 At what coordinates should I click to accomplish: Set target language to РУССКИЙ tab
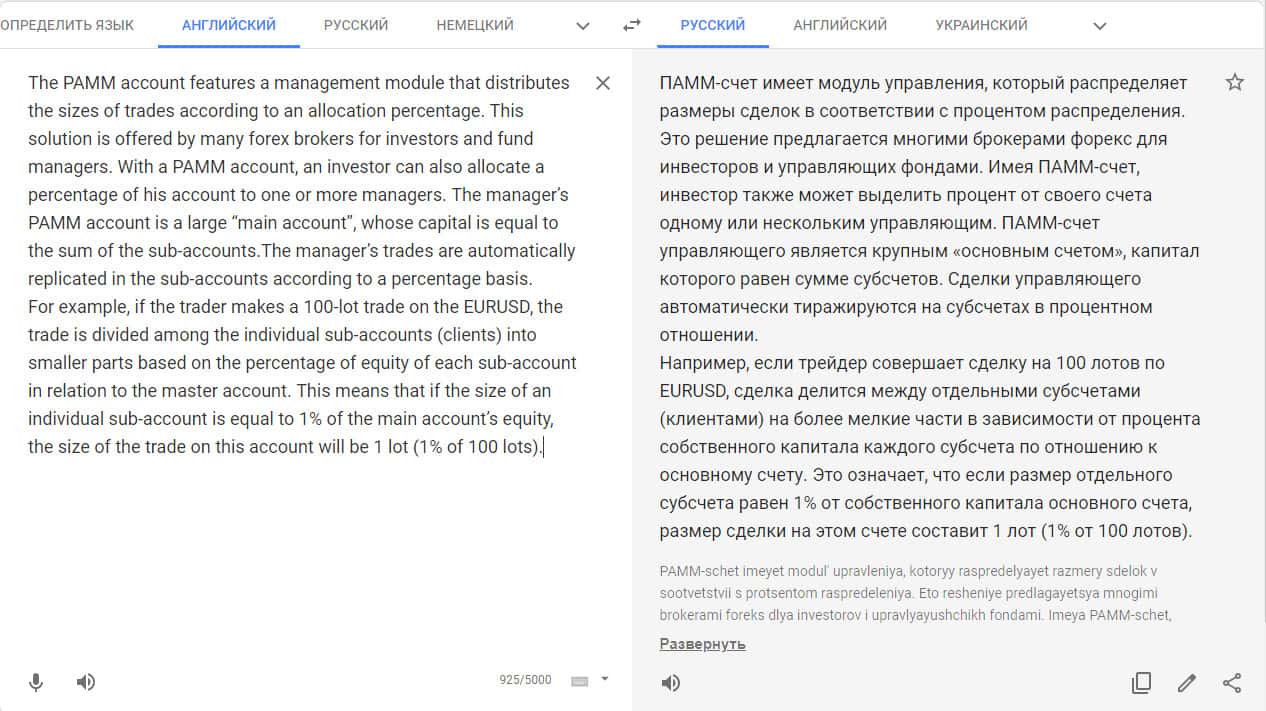713,25
